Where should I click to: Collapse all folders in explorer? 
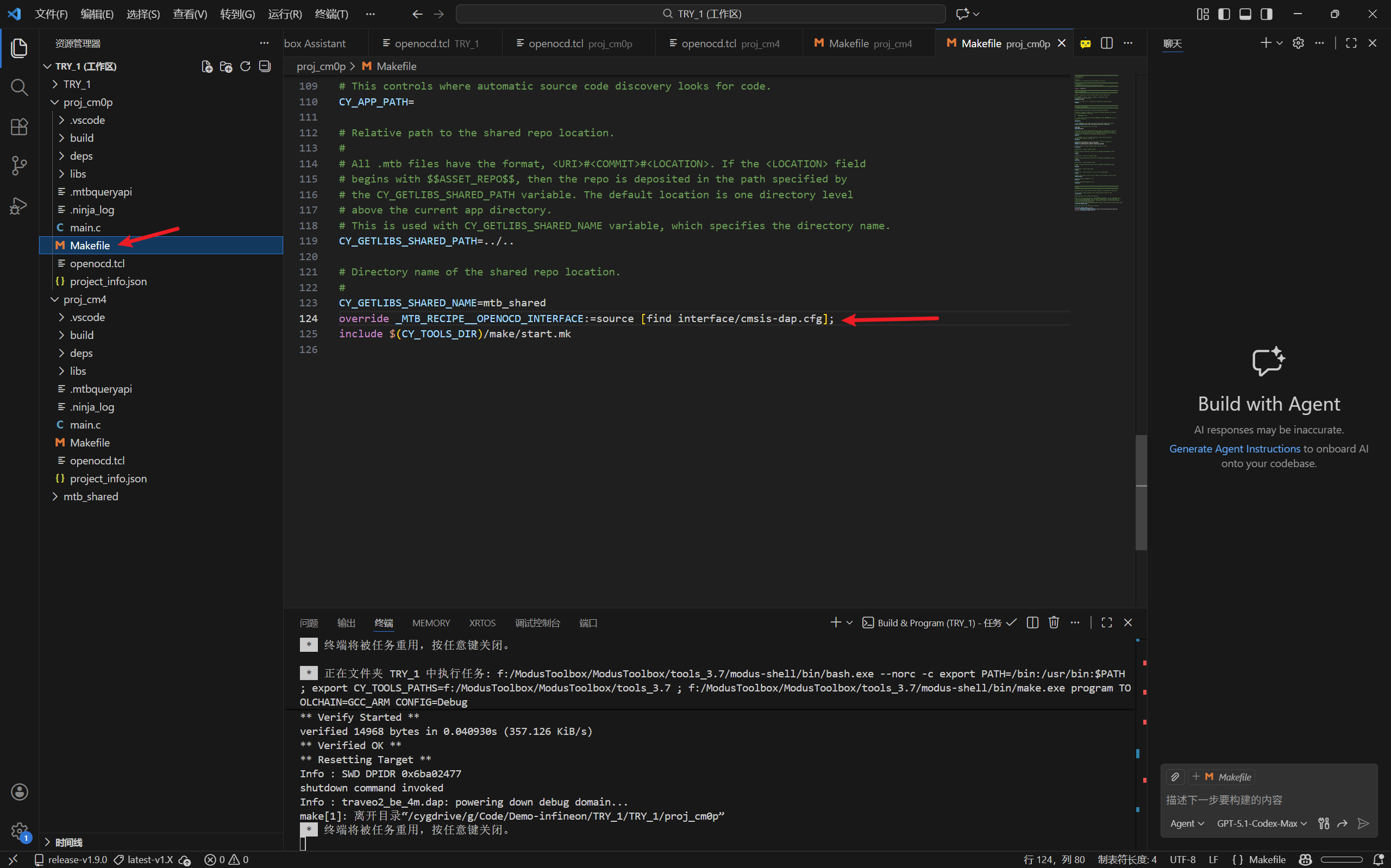click(265, 67)
